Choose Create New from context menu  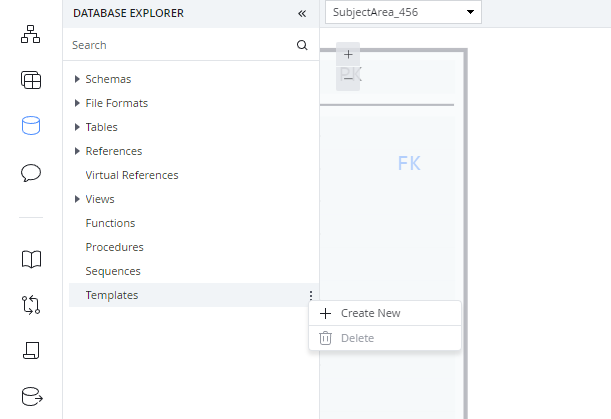pyautogui.click(x=370, y=313)
